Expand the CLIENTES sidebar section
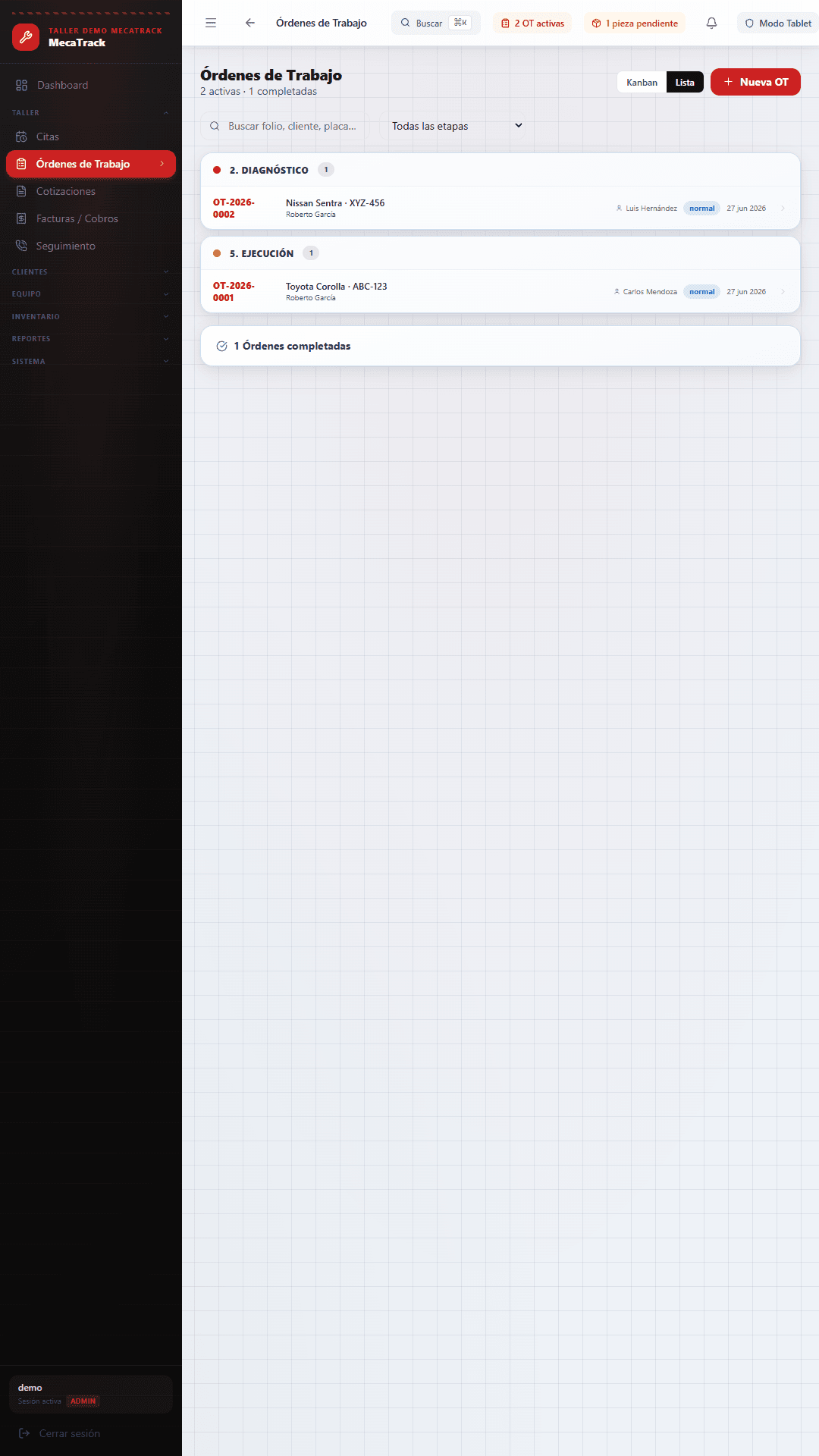The width and height of the screenshot is (819, 1456). click(x=91, y=271)
